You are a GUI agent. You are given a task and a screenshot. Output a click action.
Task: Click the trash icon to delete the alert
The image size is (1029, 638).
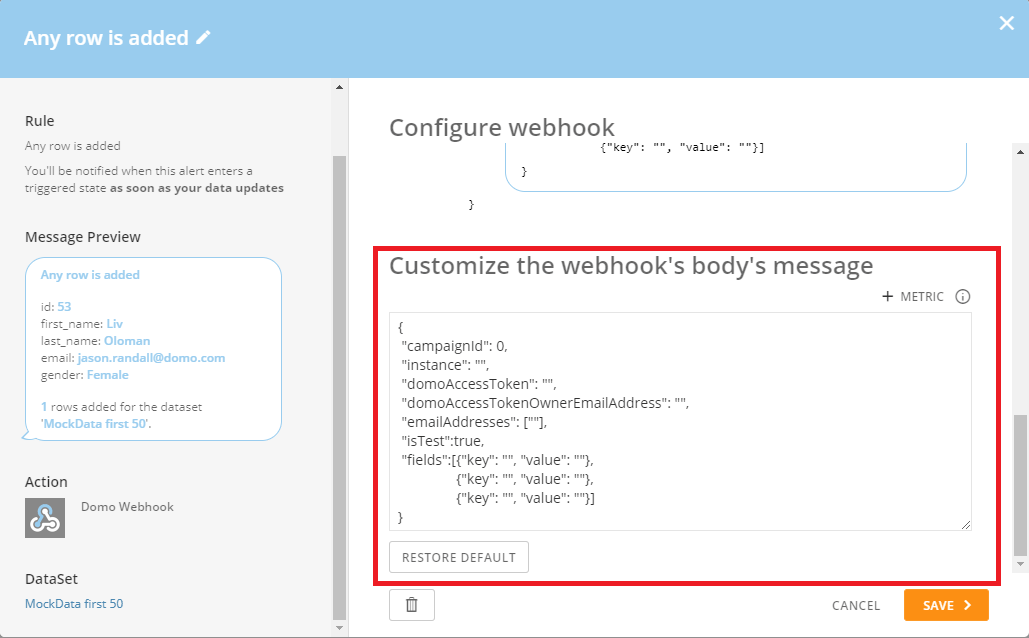[411, 605]
